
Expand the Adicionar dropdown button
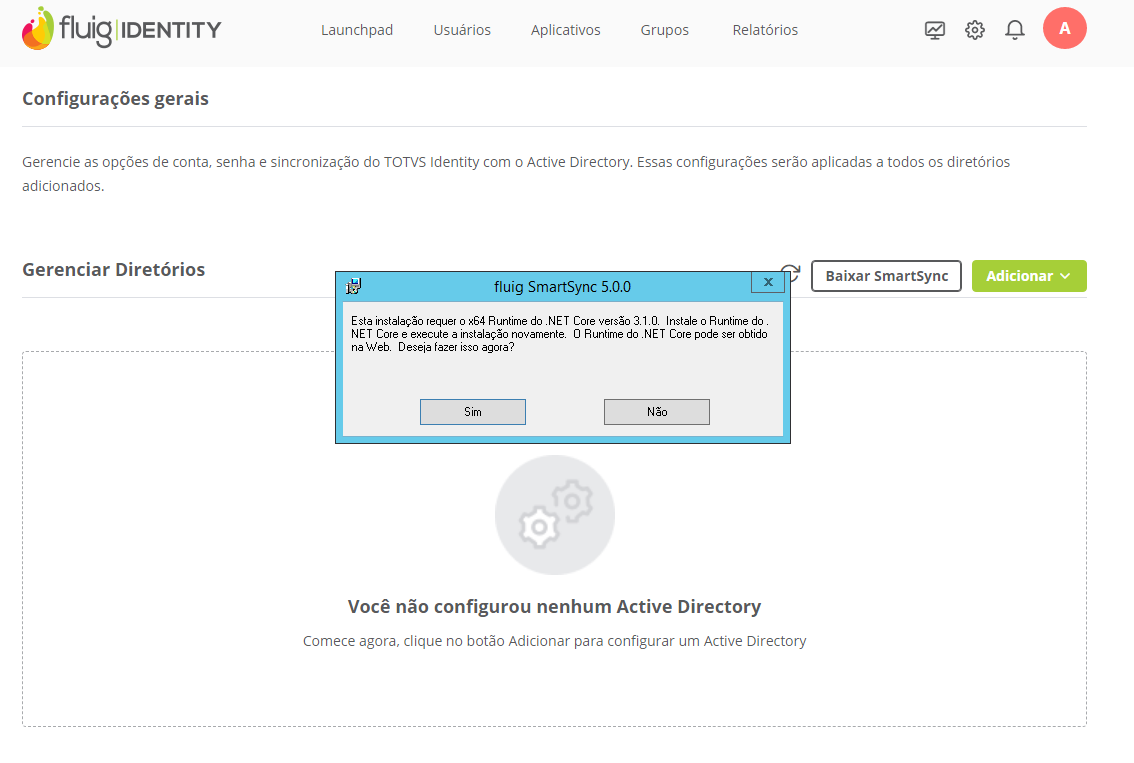click(1029, 276)
